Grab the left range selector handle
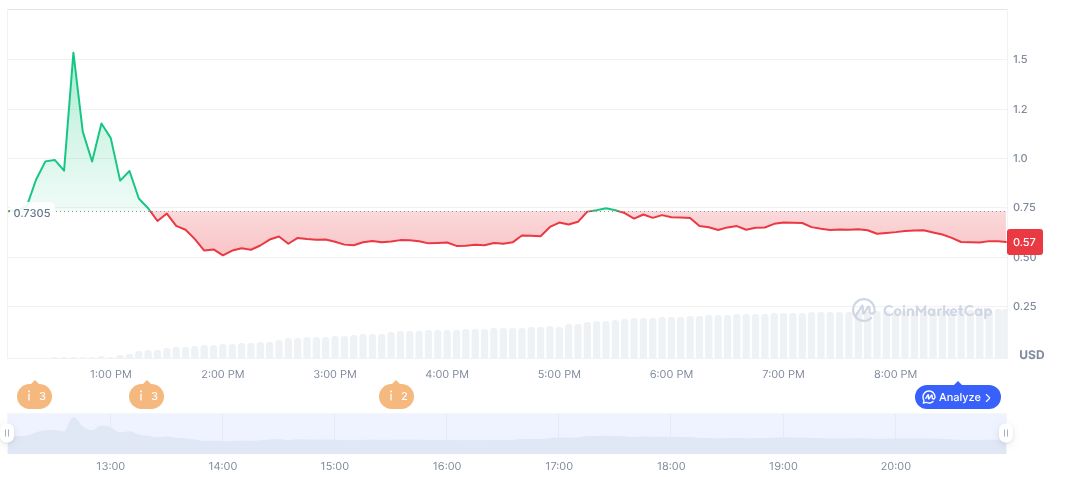 click(7, 433)
